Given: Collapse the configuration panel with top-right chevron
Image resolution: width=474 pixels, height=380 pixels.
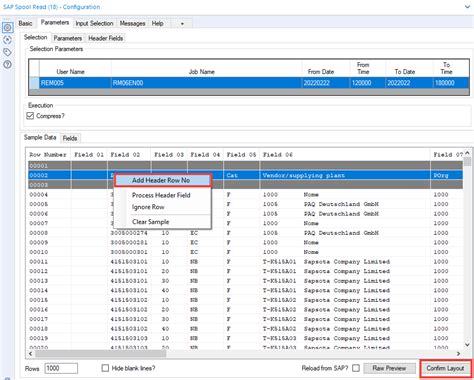Looking at the screenshot, I should (467, 7).
